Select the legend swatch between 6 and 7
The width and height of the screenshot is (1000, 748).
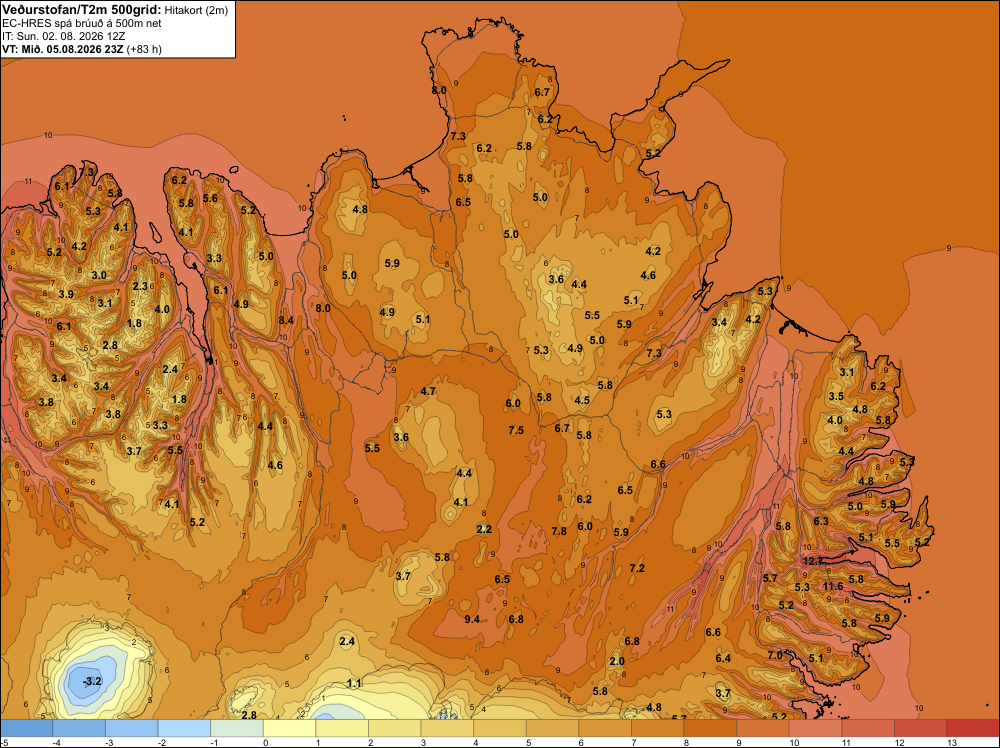tap(605, 728)
